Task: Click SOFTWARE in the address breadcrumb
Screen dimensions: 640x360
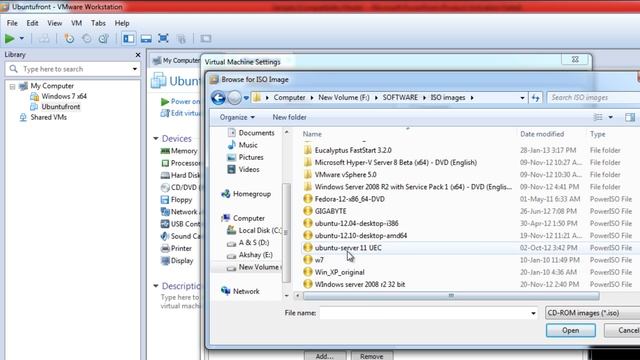Action: [x=400, y=98]
